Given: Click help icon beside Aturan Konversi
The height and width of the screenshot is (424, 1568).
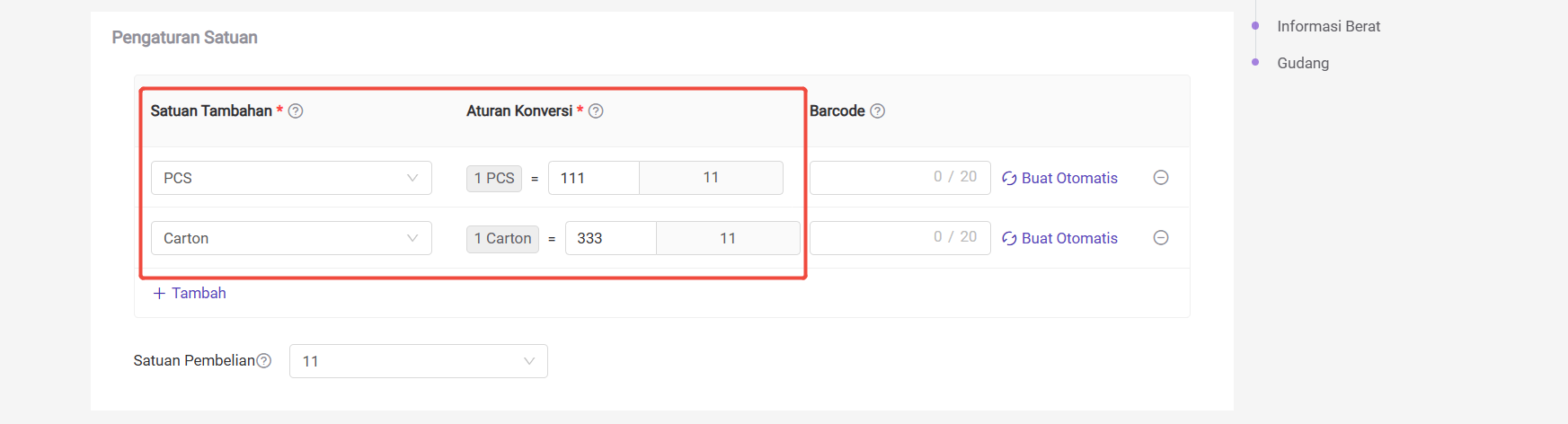Looking at the screenshot, I should click(596, 111).
